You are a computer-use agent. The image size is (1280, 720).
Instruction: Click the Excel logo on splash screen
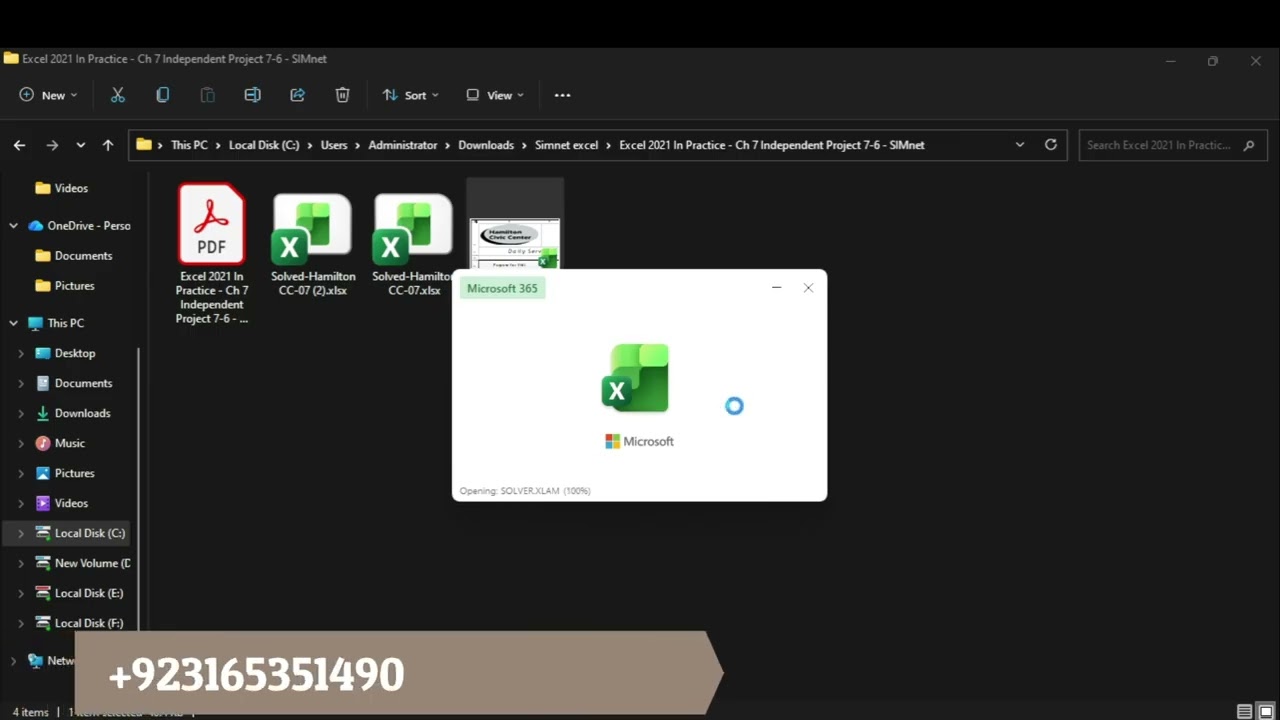[636, 378]
